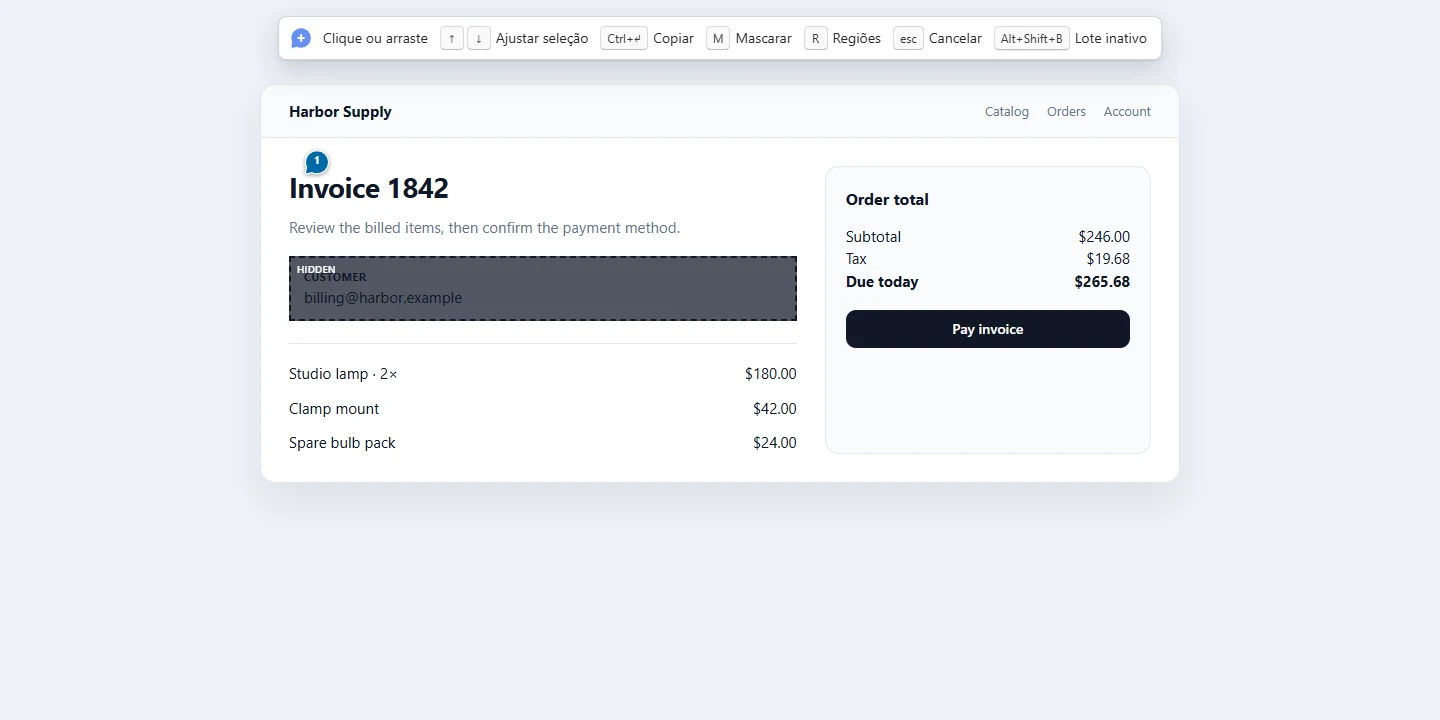Image resolution: width=1440 pixels, height=720 pixels.
Task: Click the M key Mascarar option
Action: click(749, 38)
